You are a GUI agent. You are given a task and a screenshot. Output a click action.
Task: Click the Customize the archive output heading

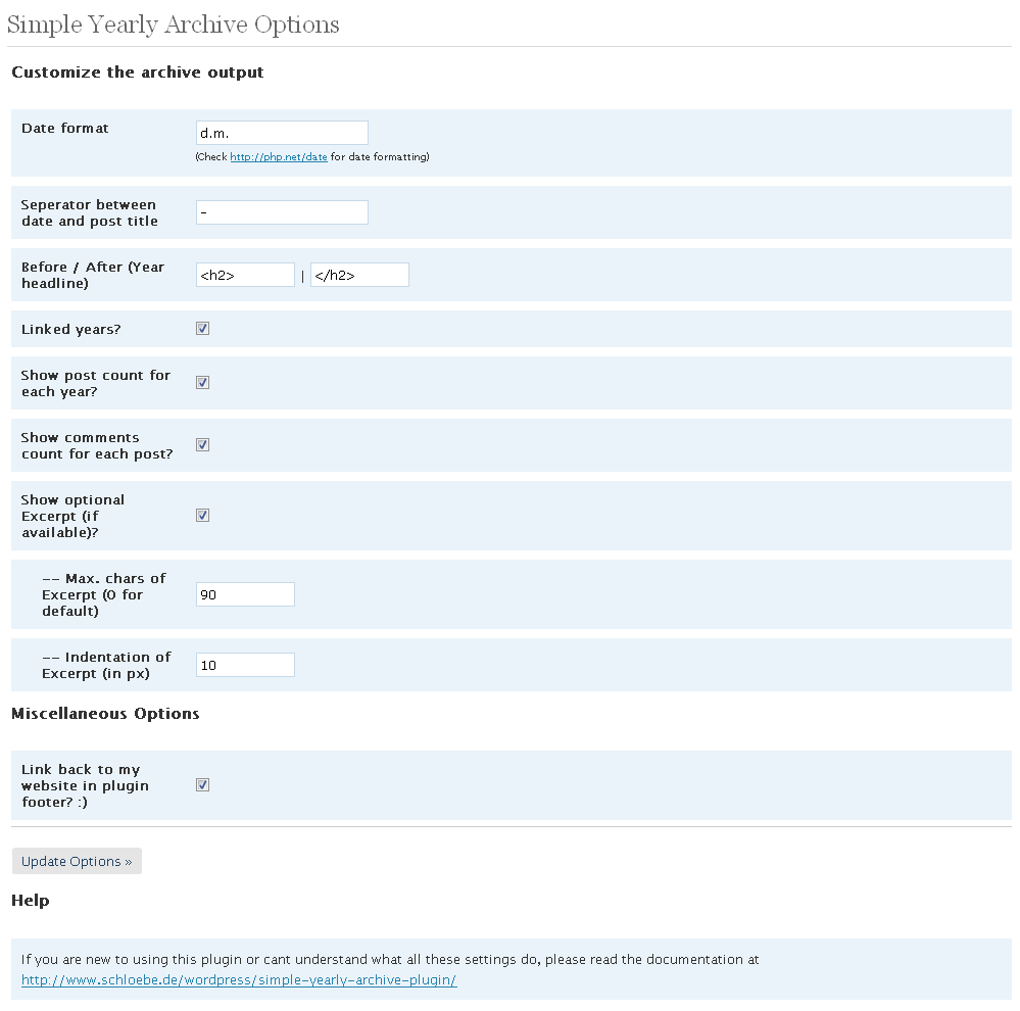136,71
